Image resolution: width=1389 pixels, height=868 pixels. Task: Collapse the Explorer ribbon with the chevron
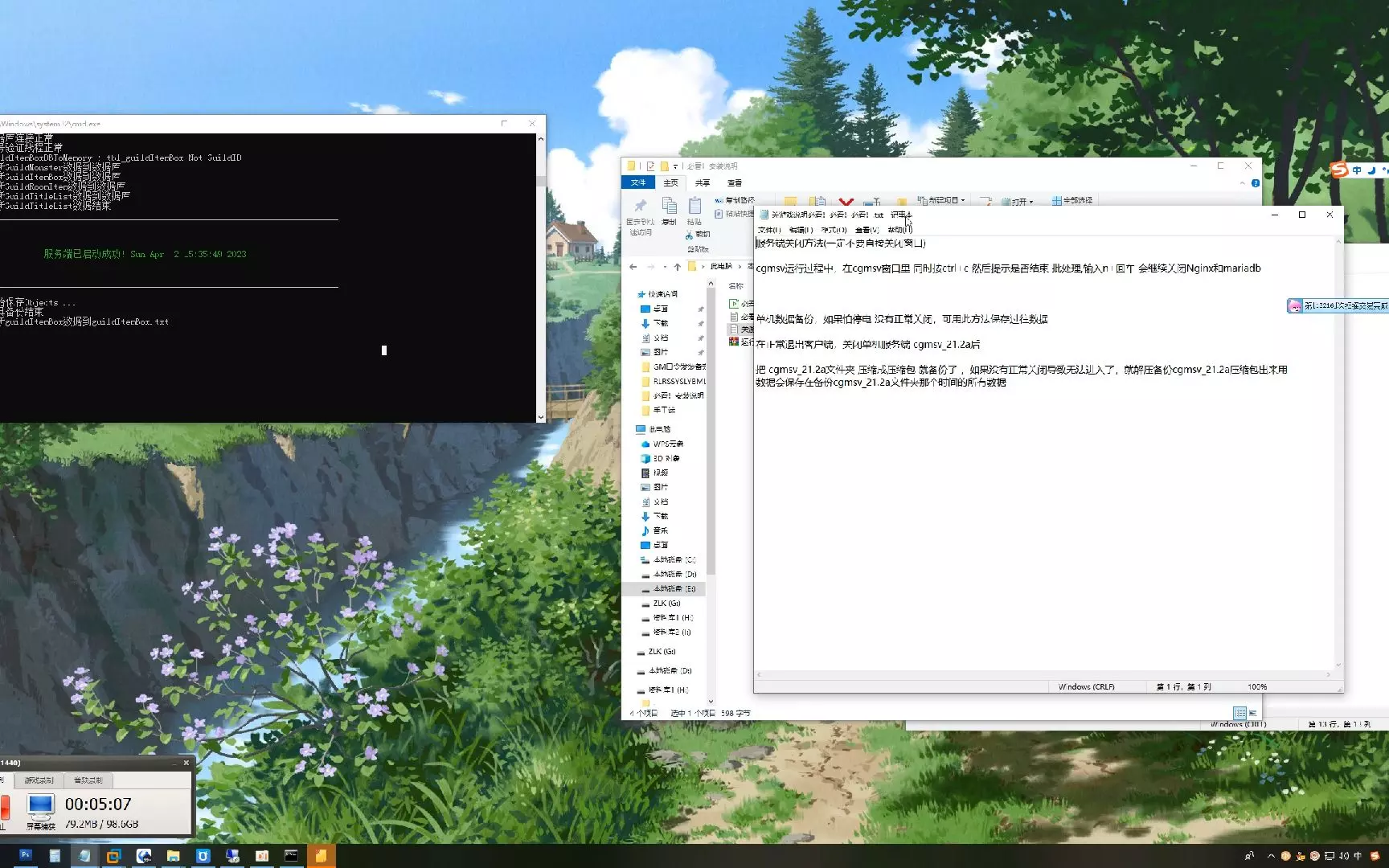coord(1243,183)
